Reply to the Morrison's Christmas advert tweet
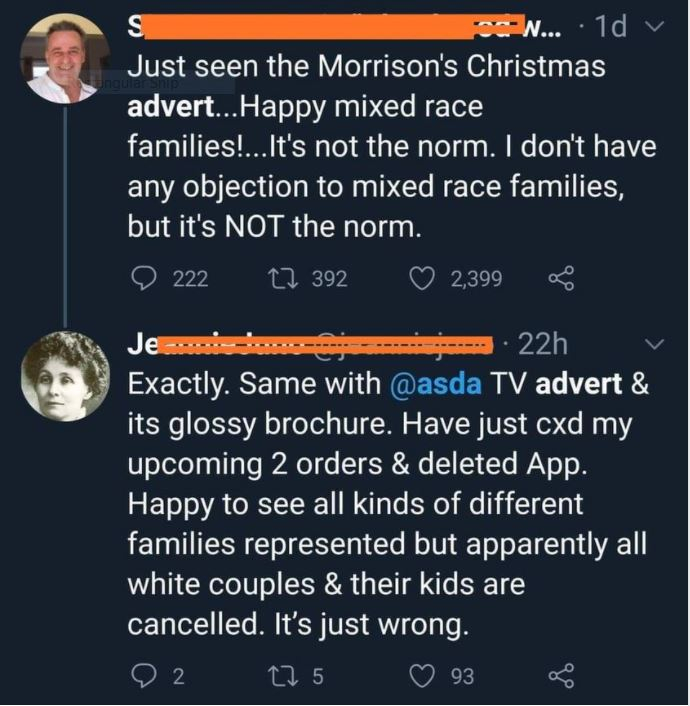Screen dimensions: 690x706 coord(143,279)
